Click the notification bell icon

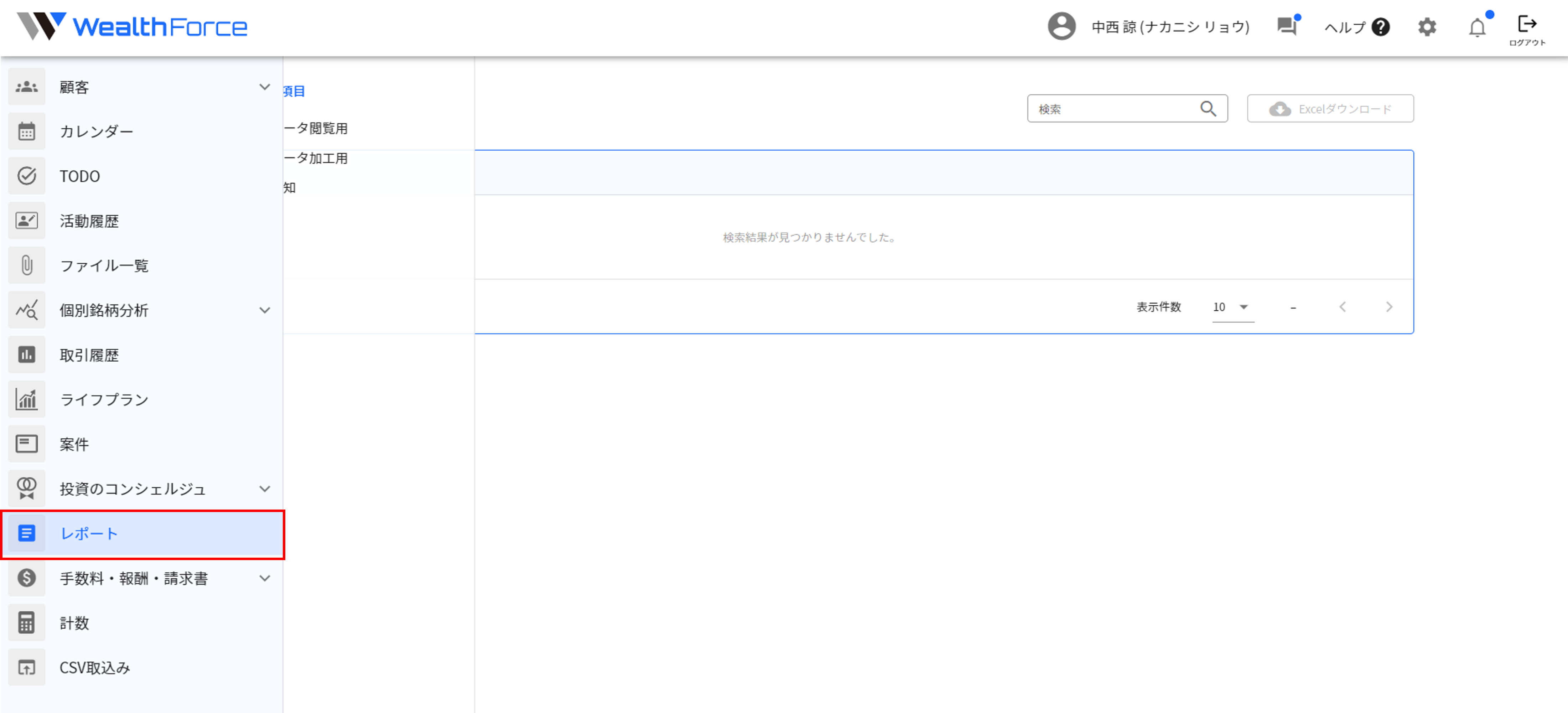click(1477, 27)
